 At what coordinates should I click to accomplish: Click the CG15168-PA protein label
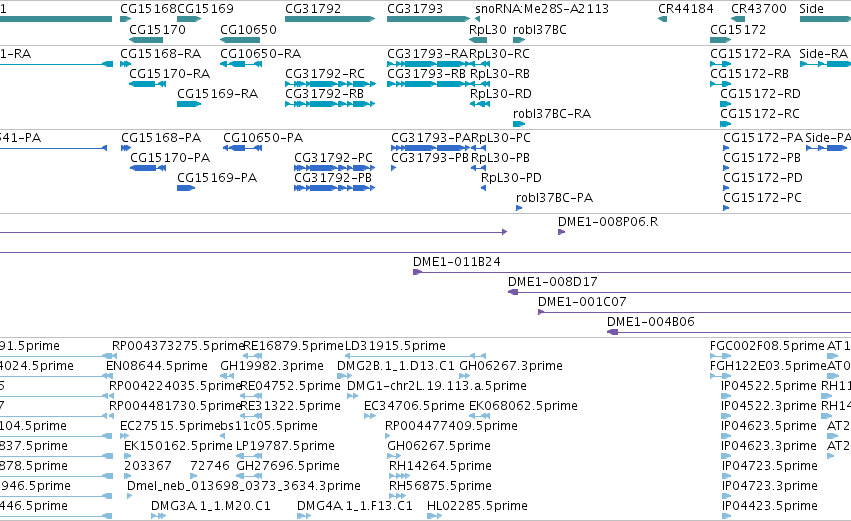[x=161, y=138]
